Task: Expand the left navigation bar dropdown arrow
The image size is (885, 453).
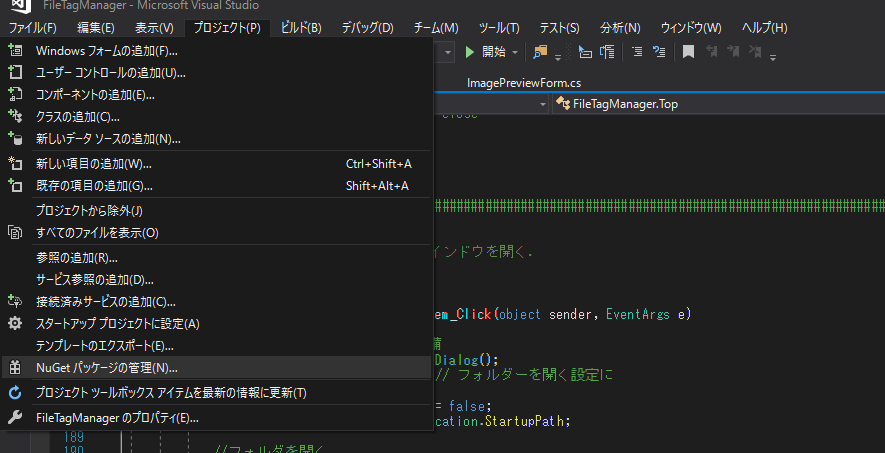Action: tap(542, 104)
